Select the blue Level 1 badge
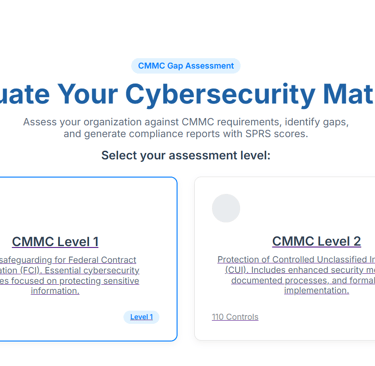Screen dimensions: 375x366 (x=141, y=317)
